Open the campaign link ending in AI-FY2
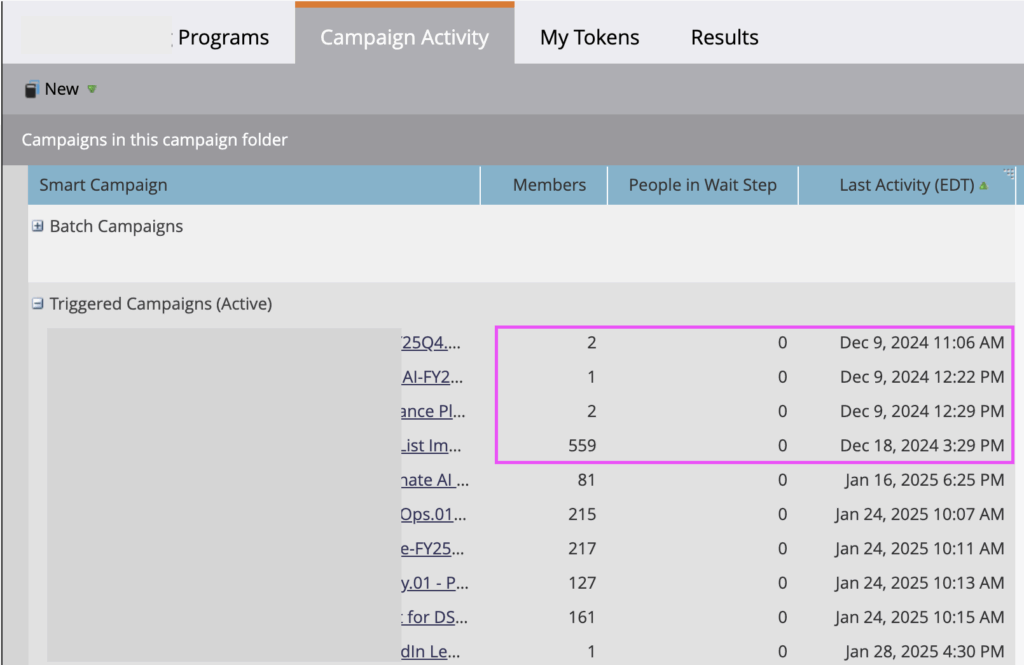This screenshot has width=1024, height=665. point(432,377)
